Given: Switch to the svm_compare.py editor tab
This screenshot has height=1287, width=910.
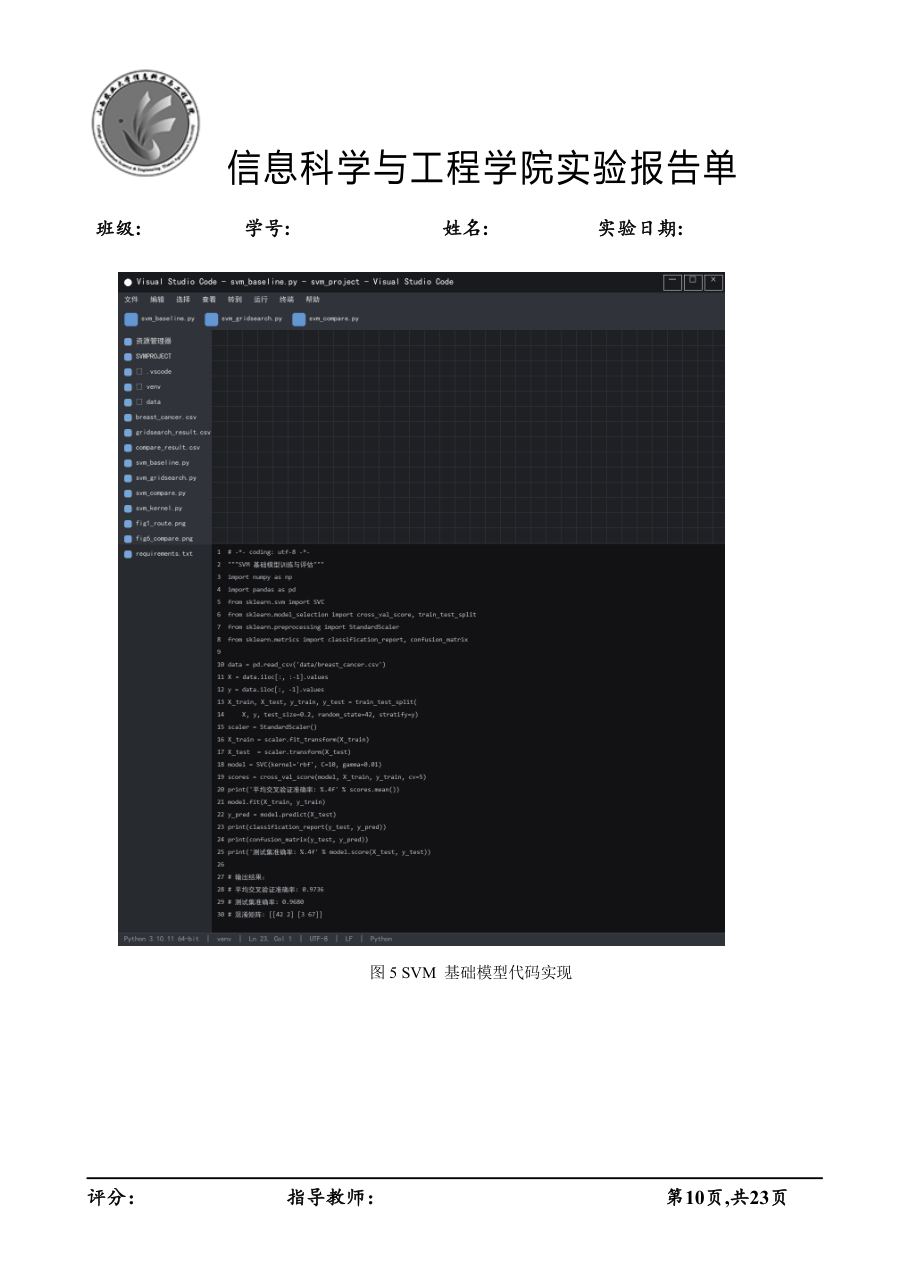Looking at the screenshot, I should tap(327, 319).
